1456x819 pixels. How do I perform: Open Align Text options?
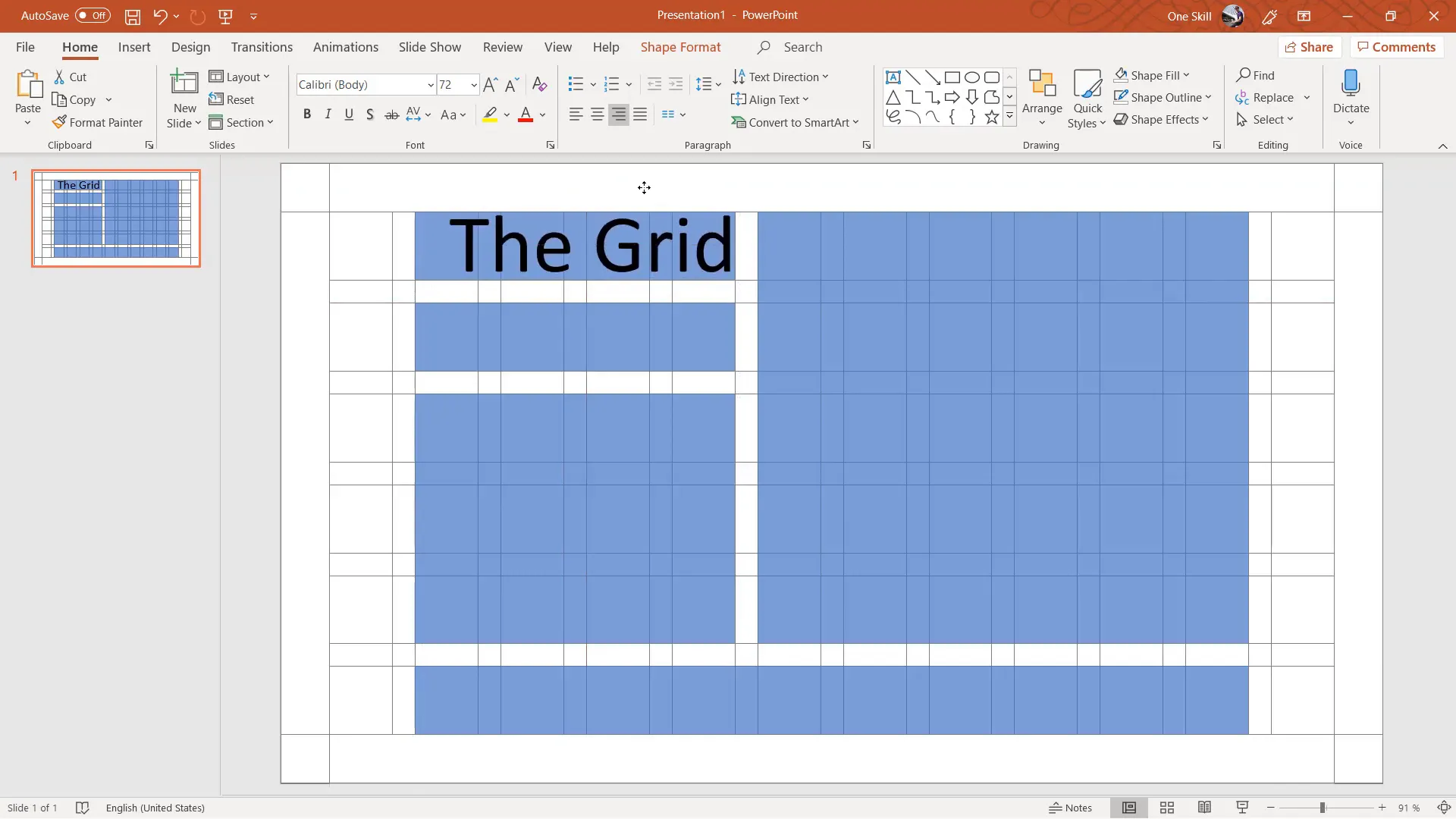click(x=770, y=99)
